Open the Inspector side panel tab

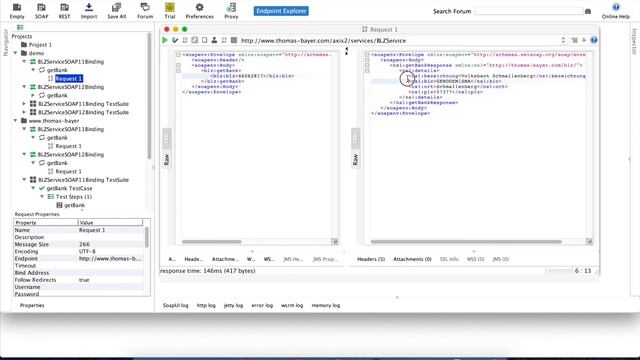[634, 41]
